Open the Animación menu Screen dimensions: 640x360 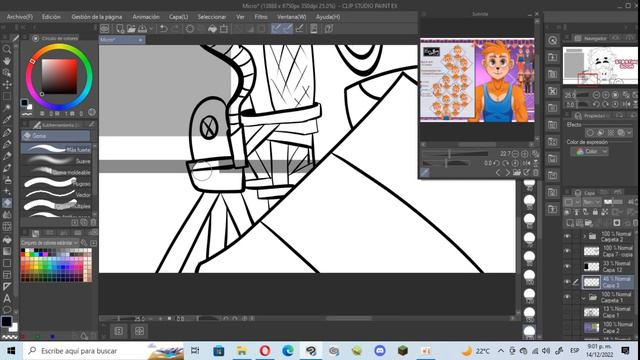click(x=146, y=17)
